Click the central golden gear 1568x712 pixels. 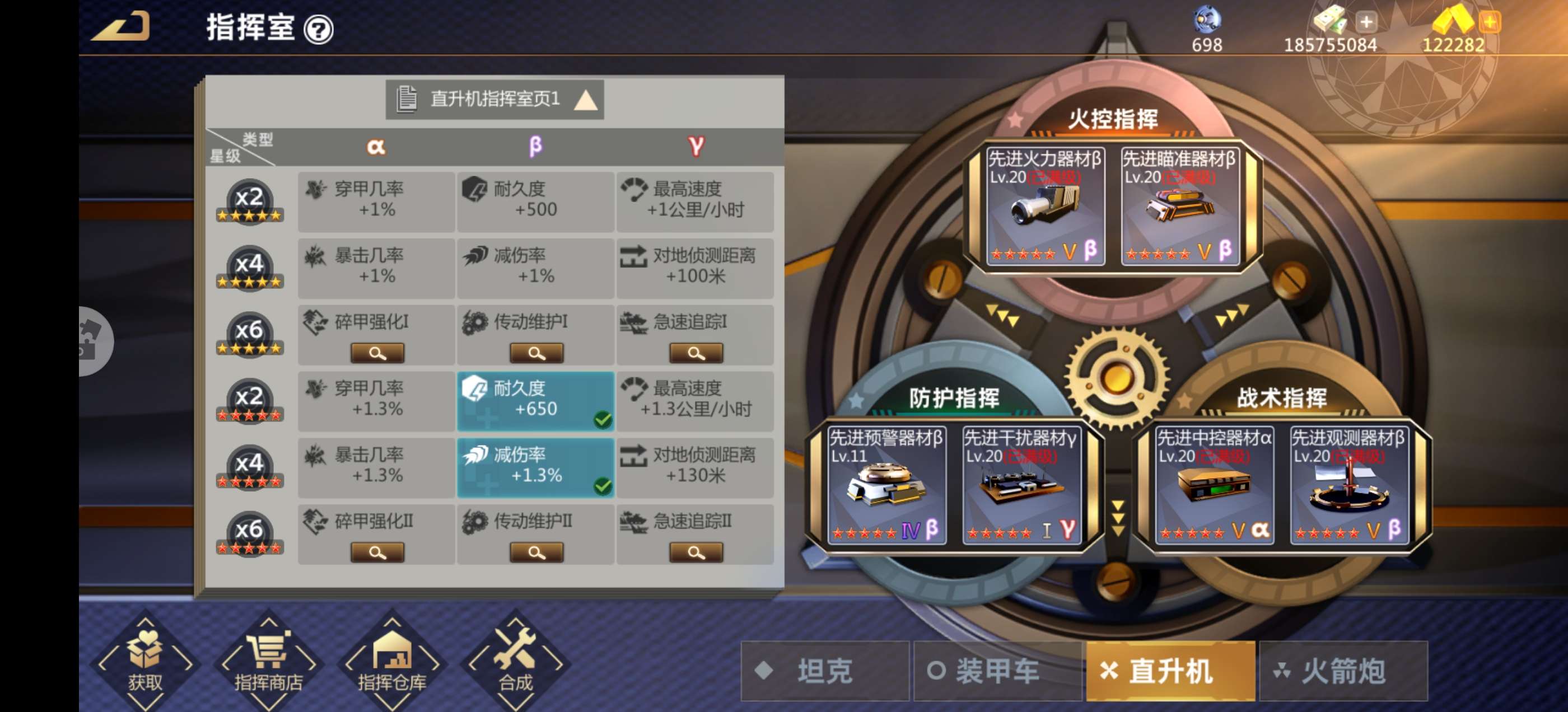coord(1116,377)
